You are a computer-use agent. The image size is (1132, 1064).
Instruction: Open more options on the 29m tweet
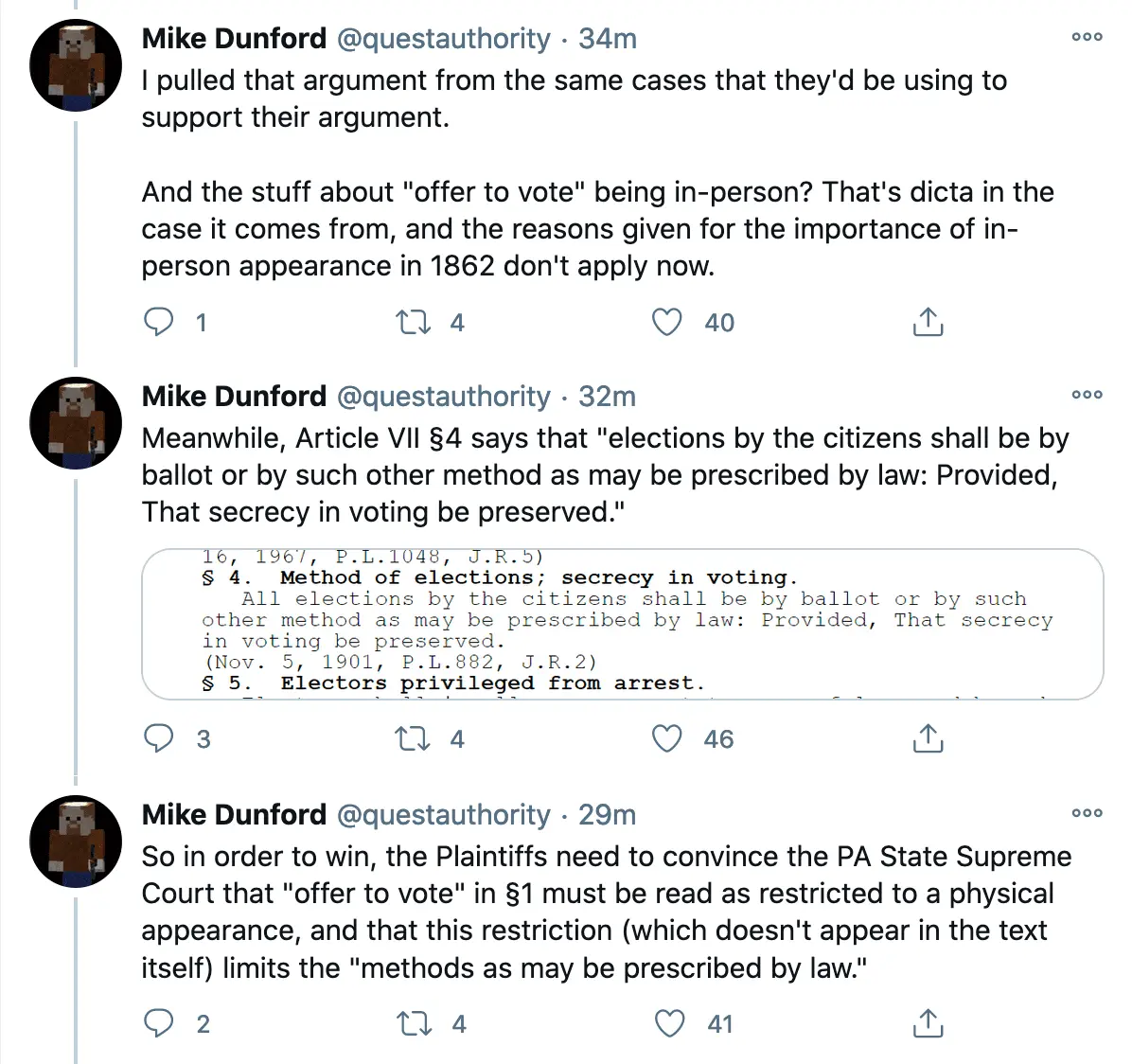(x=1087, y=813)
